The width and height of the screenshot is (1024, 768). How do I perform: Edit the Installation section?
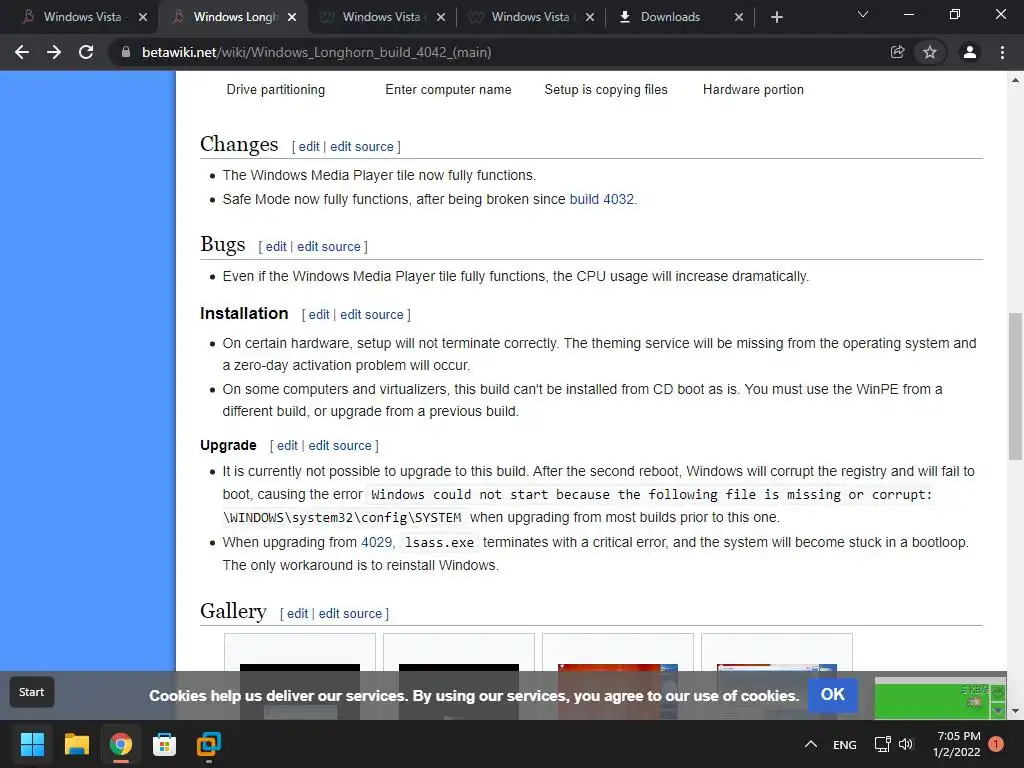coord(319,315)
